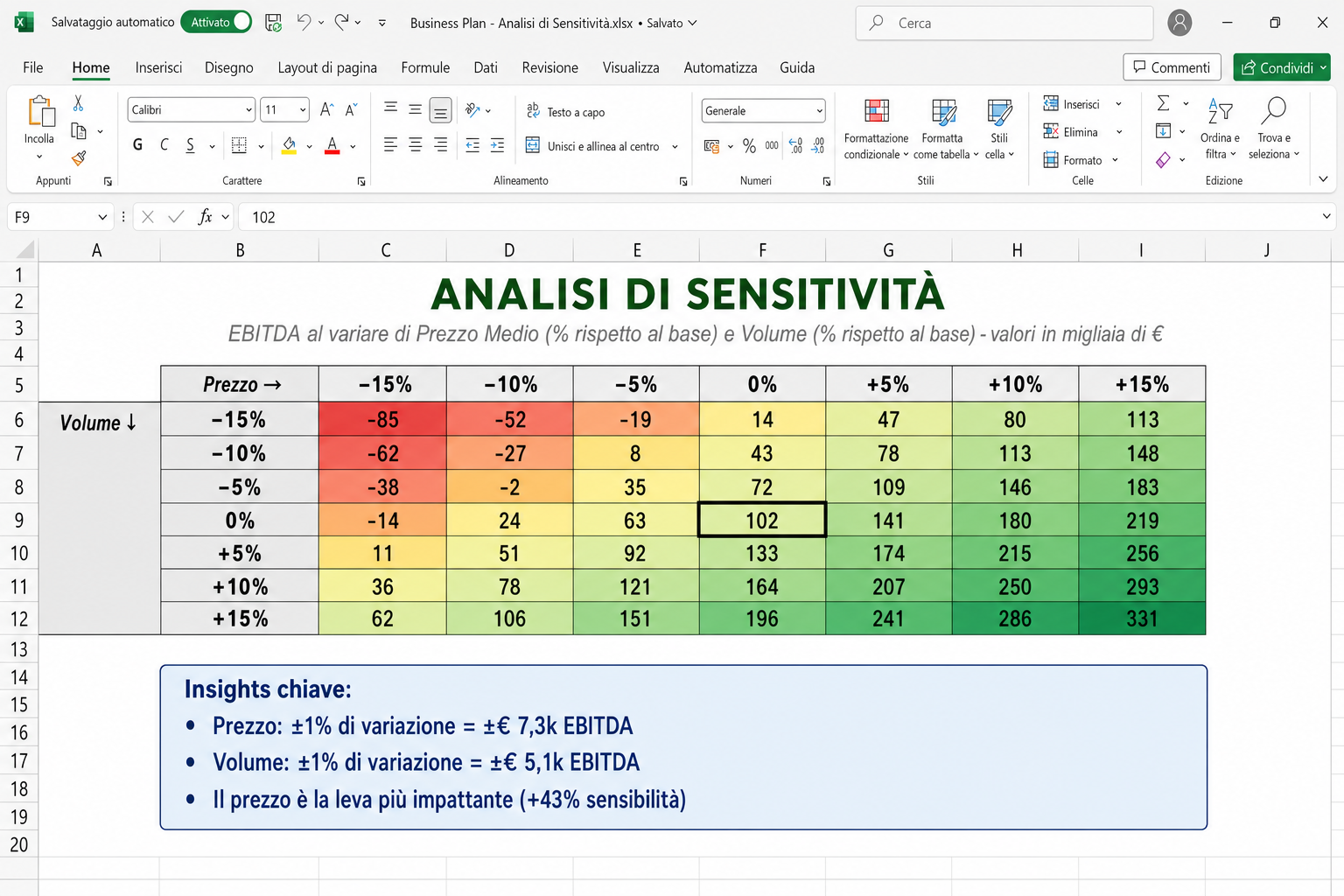Viewport: 1344px width, 896px height.
Task: Click the Paste (Incolla) clipboard icon
Action: pyautogui.click(x=40, y=112)
